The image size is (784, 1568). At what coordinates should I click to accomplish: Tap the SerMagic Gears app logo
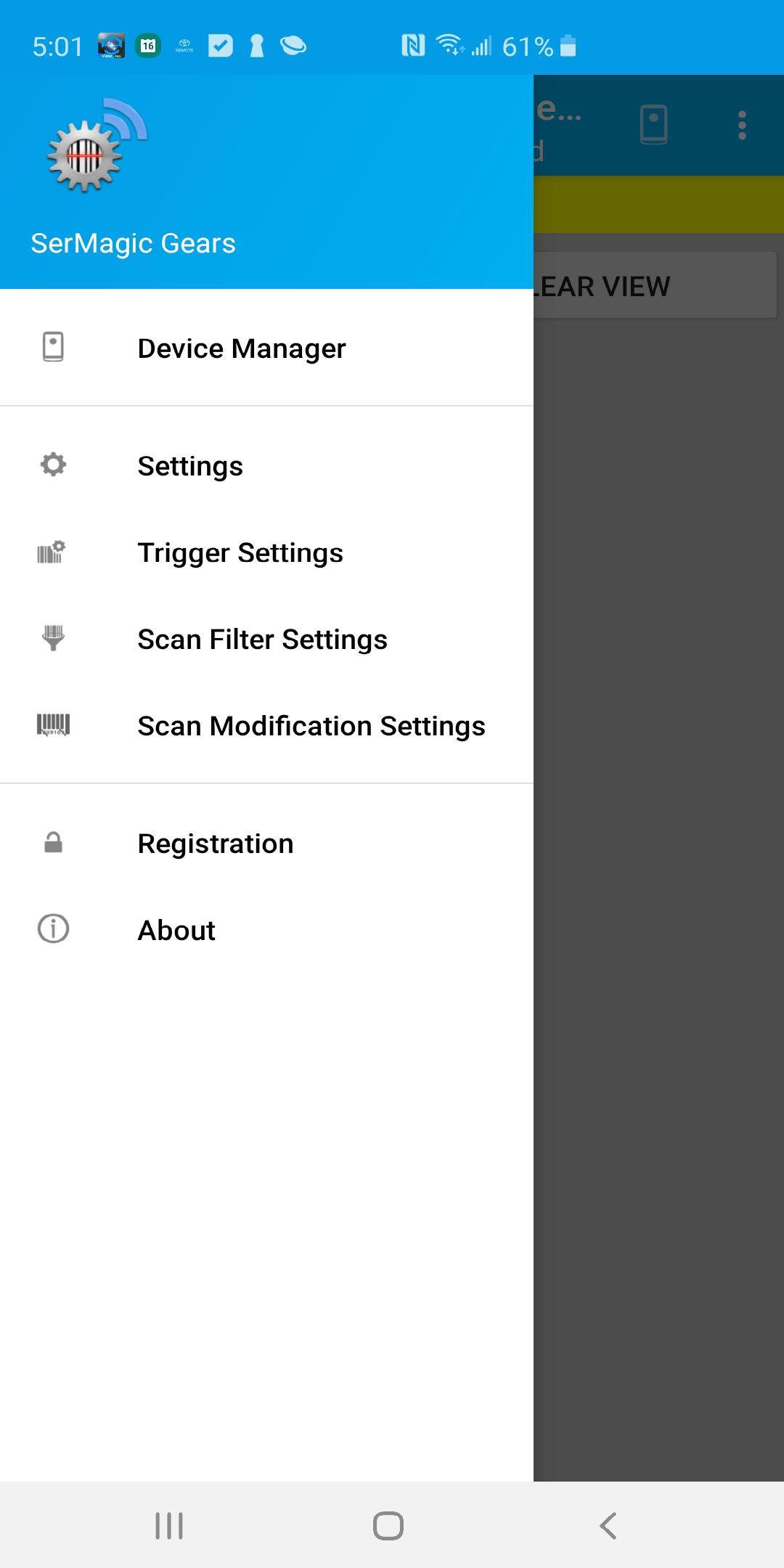[96, 146]
